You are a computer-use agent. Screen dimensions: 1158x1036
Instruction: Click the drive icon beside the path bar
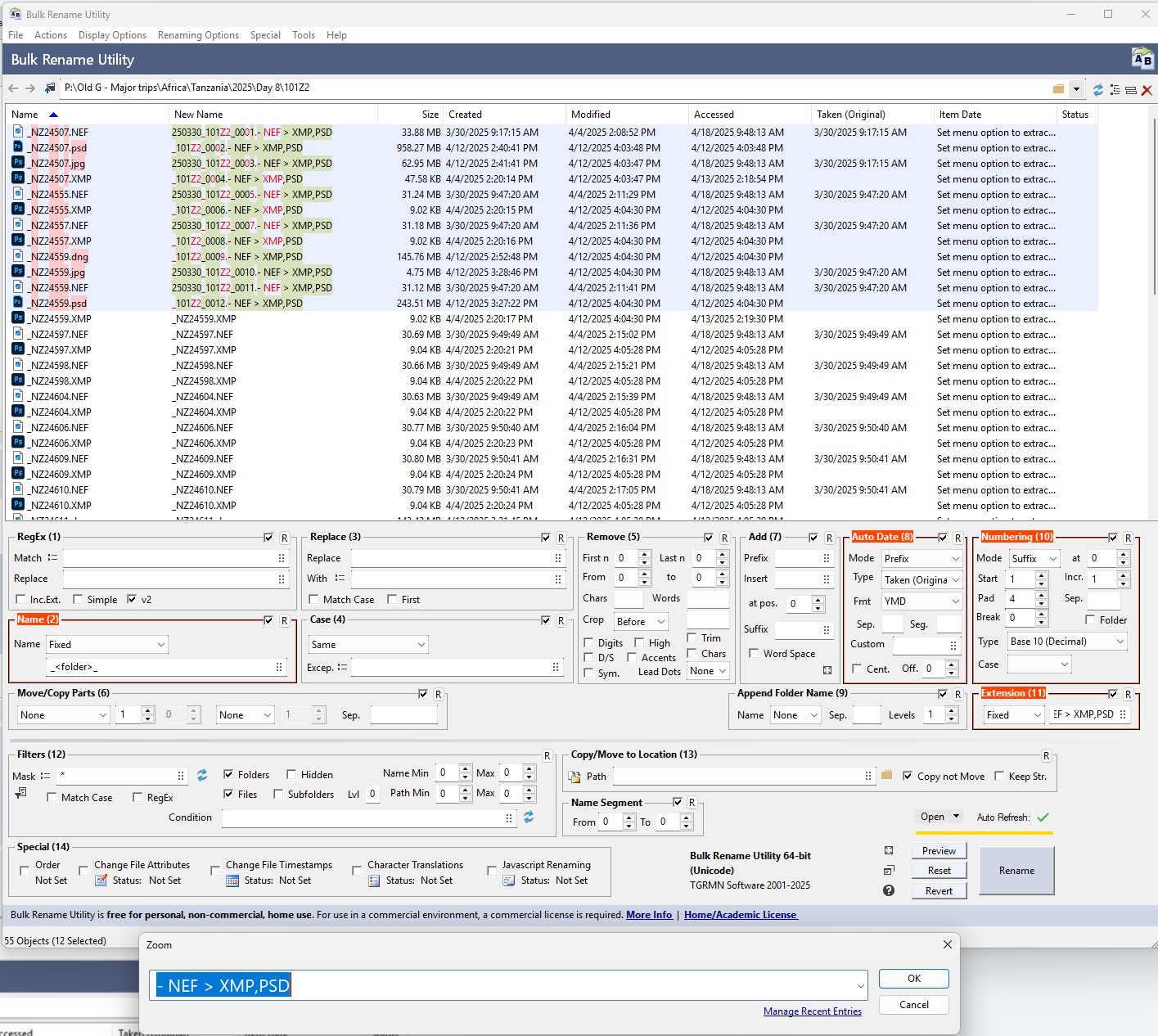point(51,88)
